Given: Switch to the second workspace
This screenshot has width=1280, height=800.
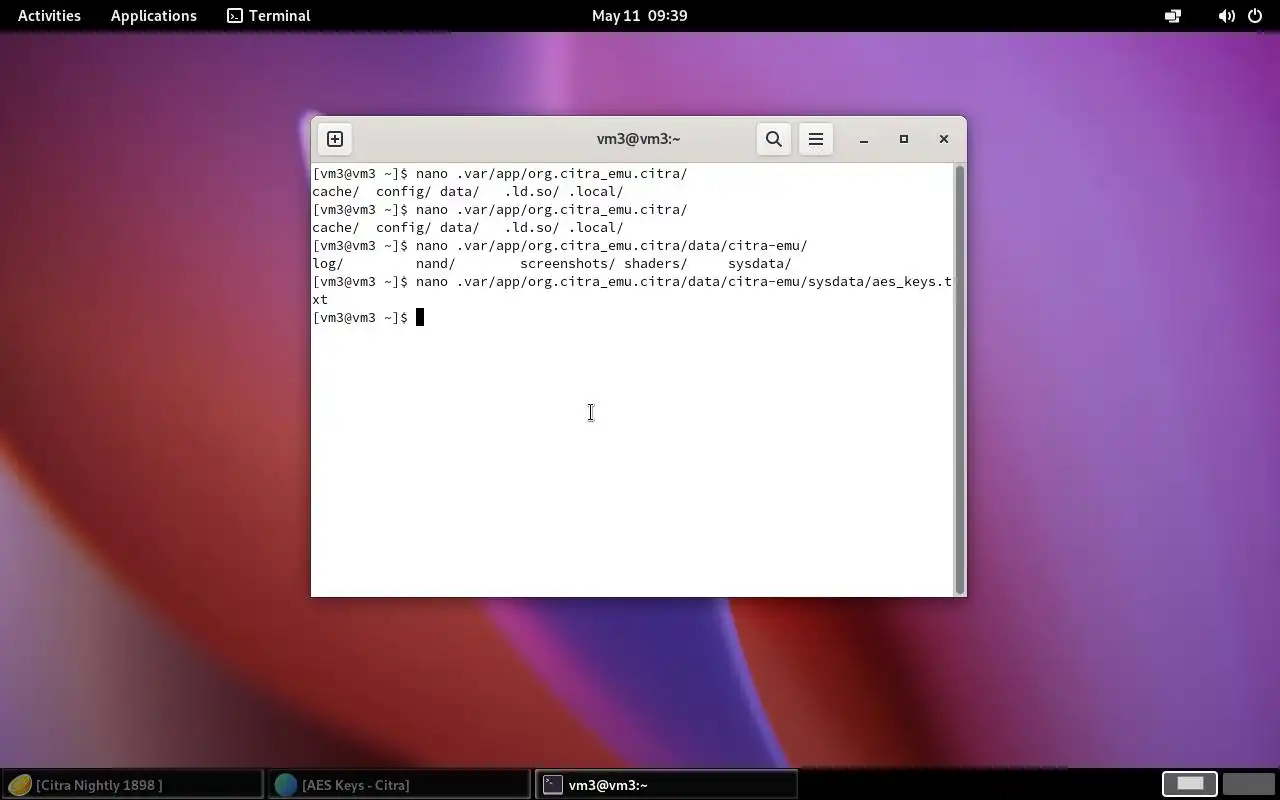Looking at the screenshot, I should (x=1249, y=784).
